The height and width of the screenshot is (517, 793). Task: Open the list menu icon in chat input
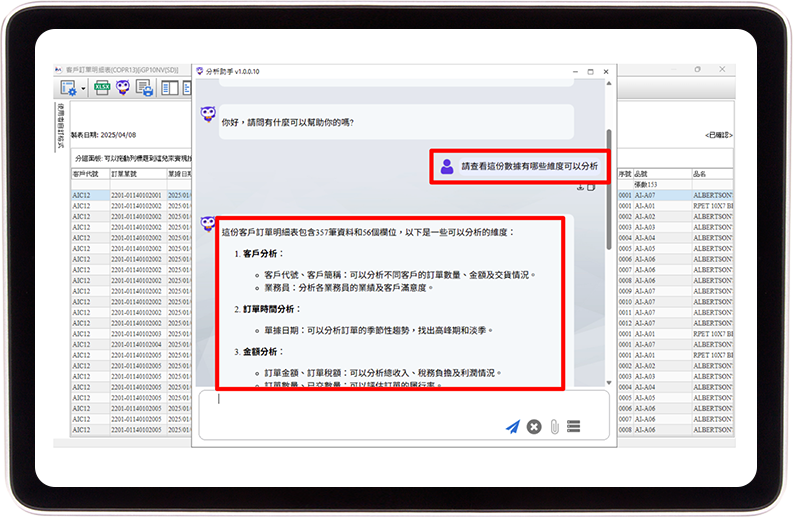click(x=574, y=427)
